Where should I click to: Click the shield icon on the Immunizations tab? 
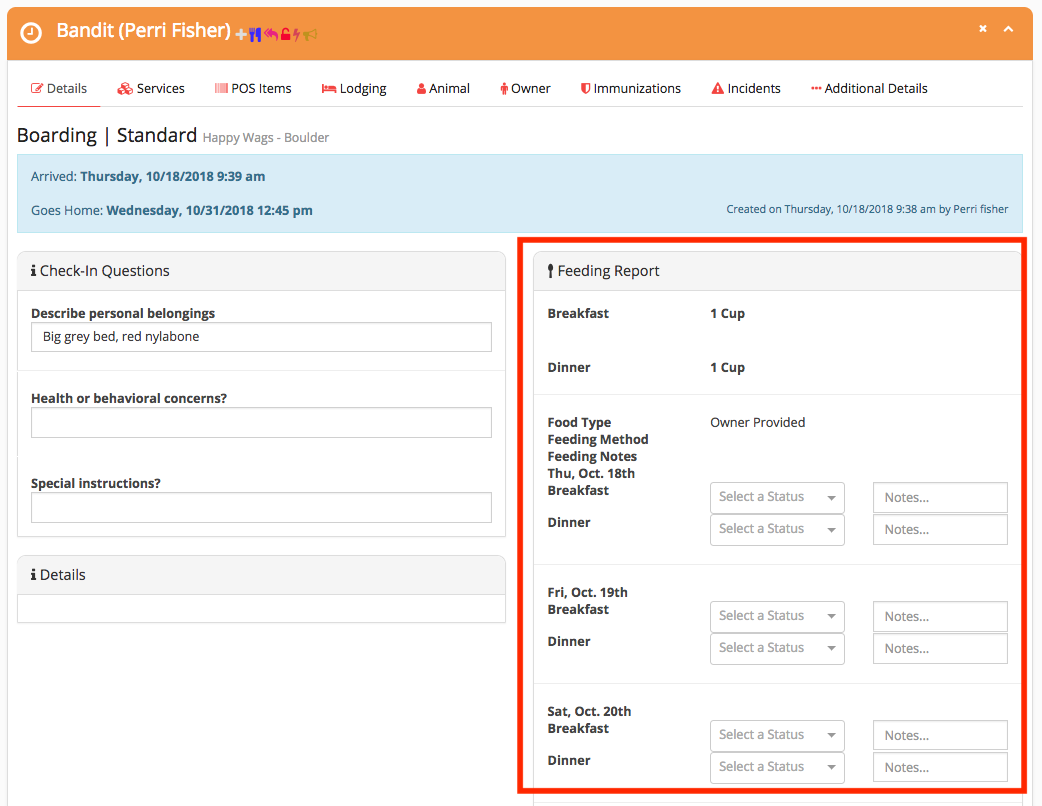tap(586, 88)
